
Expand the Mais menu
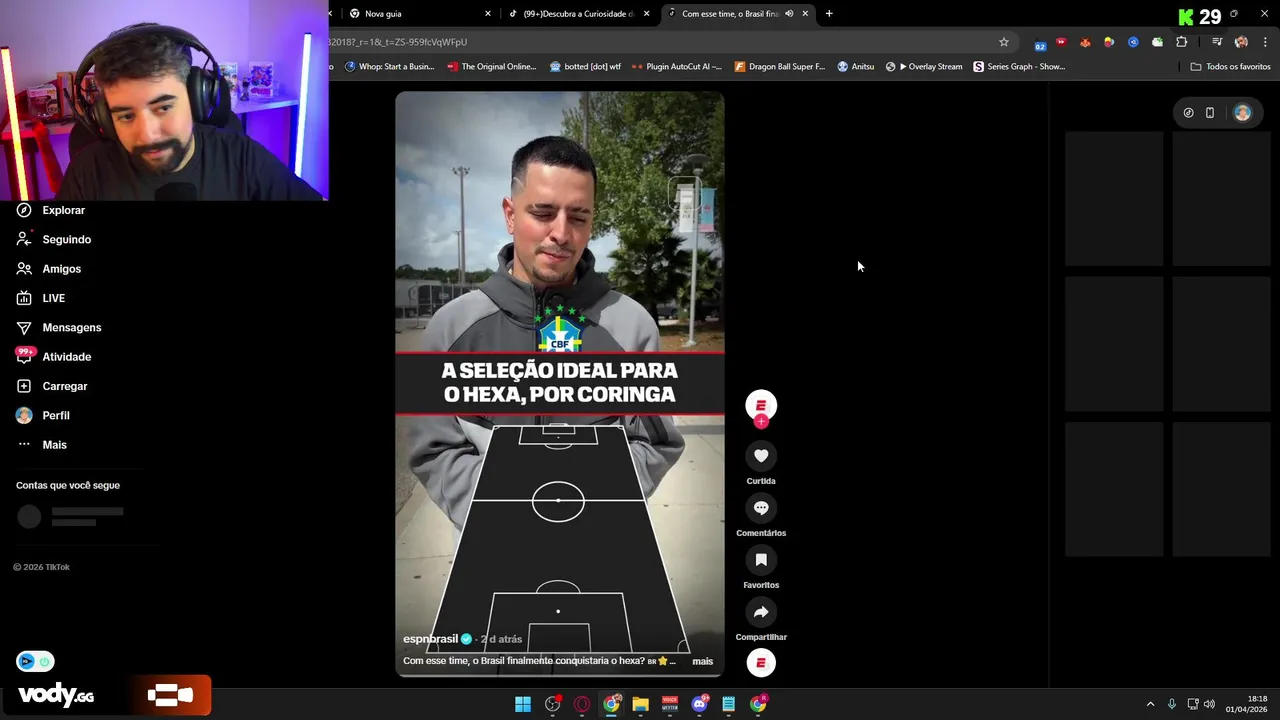pos(42,445)
